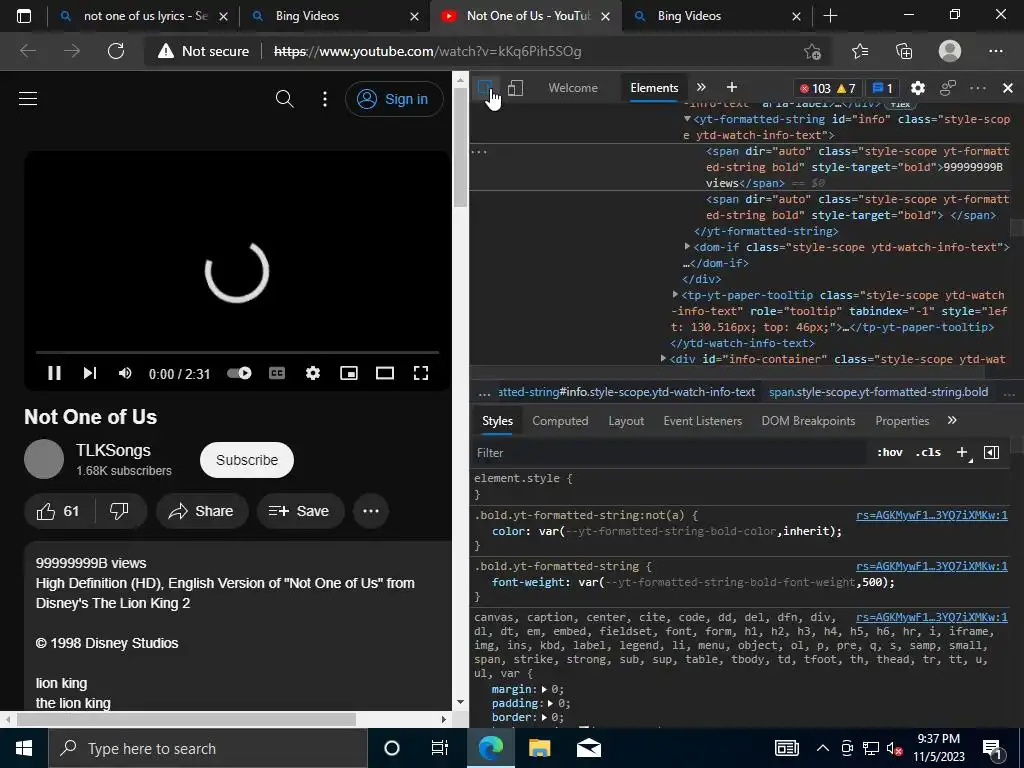Switch to Welcome tab in DevTools
Screen dimensions: 1024x768
573,88
